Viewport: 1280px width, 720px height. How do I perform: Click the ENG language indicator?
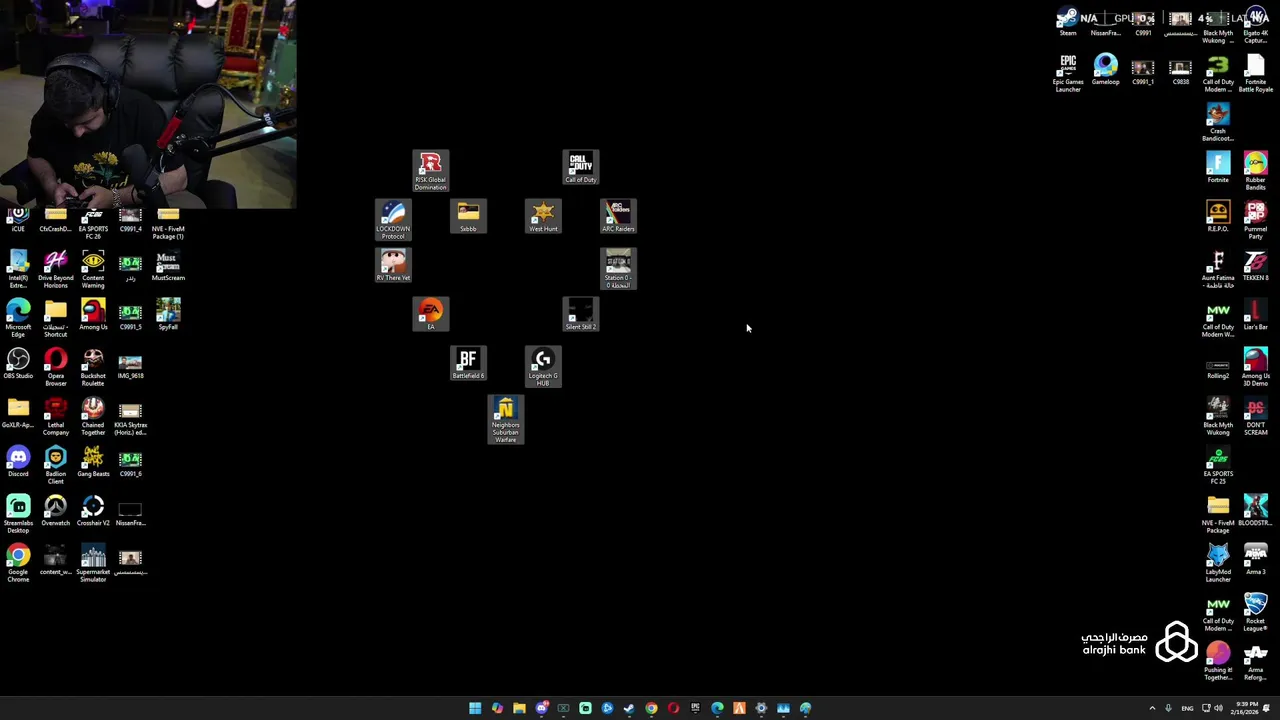[1187, 708]
